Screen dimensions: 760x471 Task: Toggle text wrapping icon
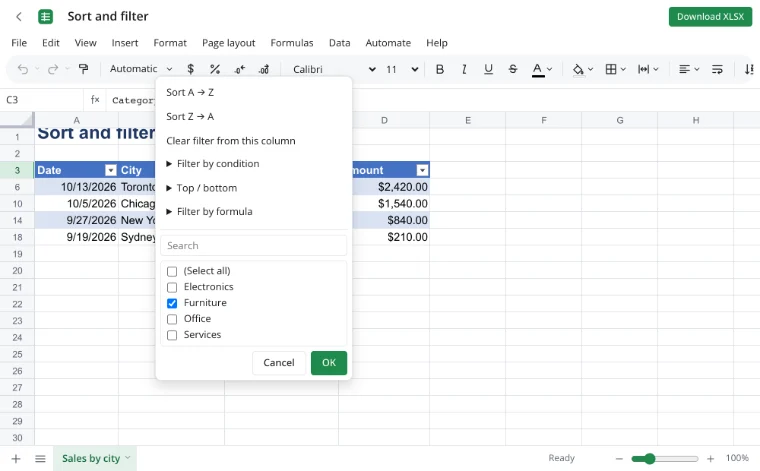tap(717, 69)
